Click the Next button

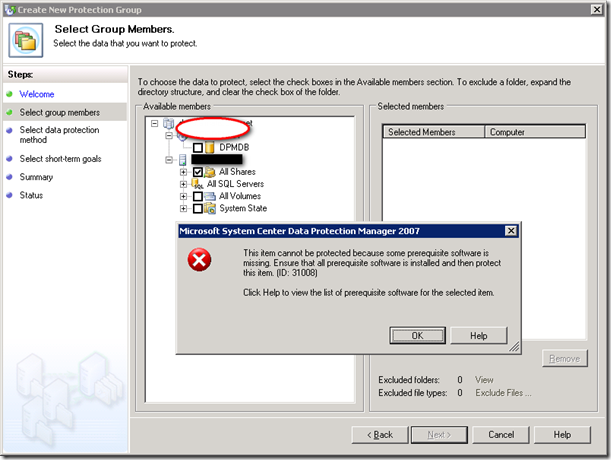pyautogui.click(x=439, y=435)
